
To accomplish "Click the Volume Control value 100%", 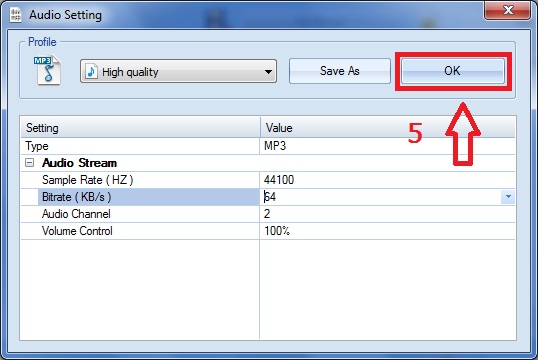I will coord(277,231).
